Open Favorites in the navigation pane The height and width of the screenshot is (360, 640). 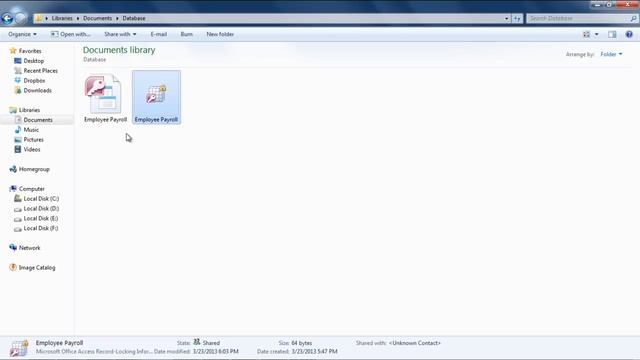click(30, 51)
